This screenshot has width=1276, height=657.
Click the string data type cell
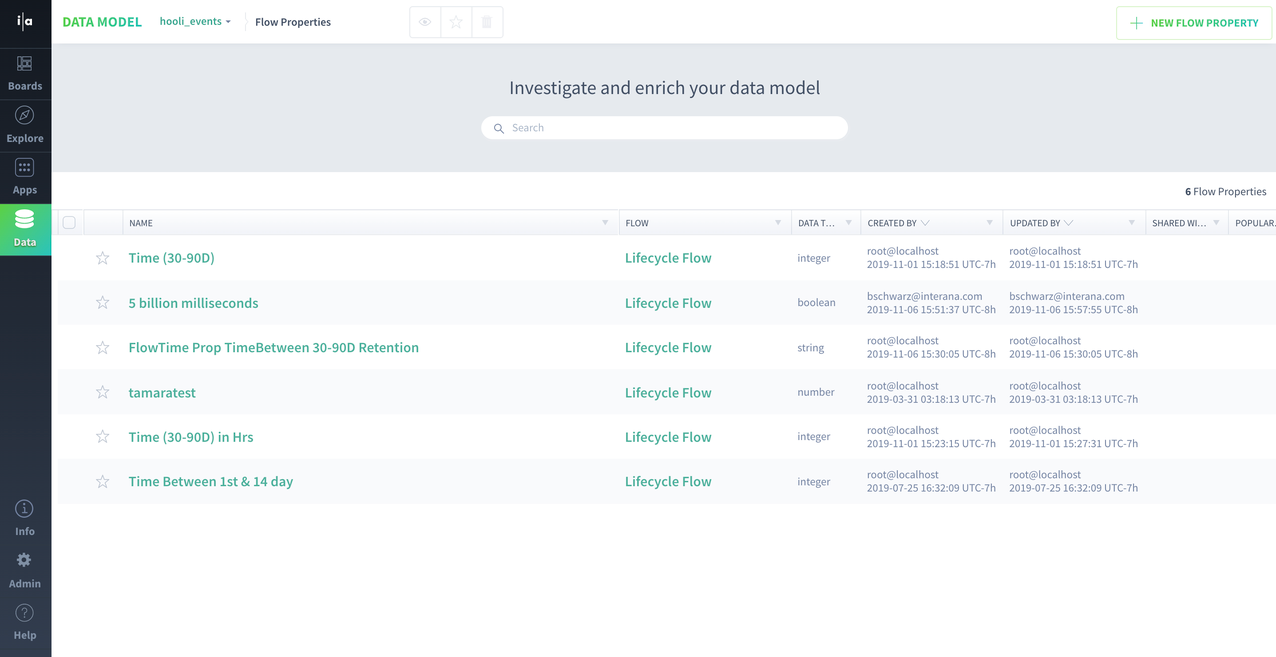click(811, 348)
